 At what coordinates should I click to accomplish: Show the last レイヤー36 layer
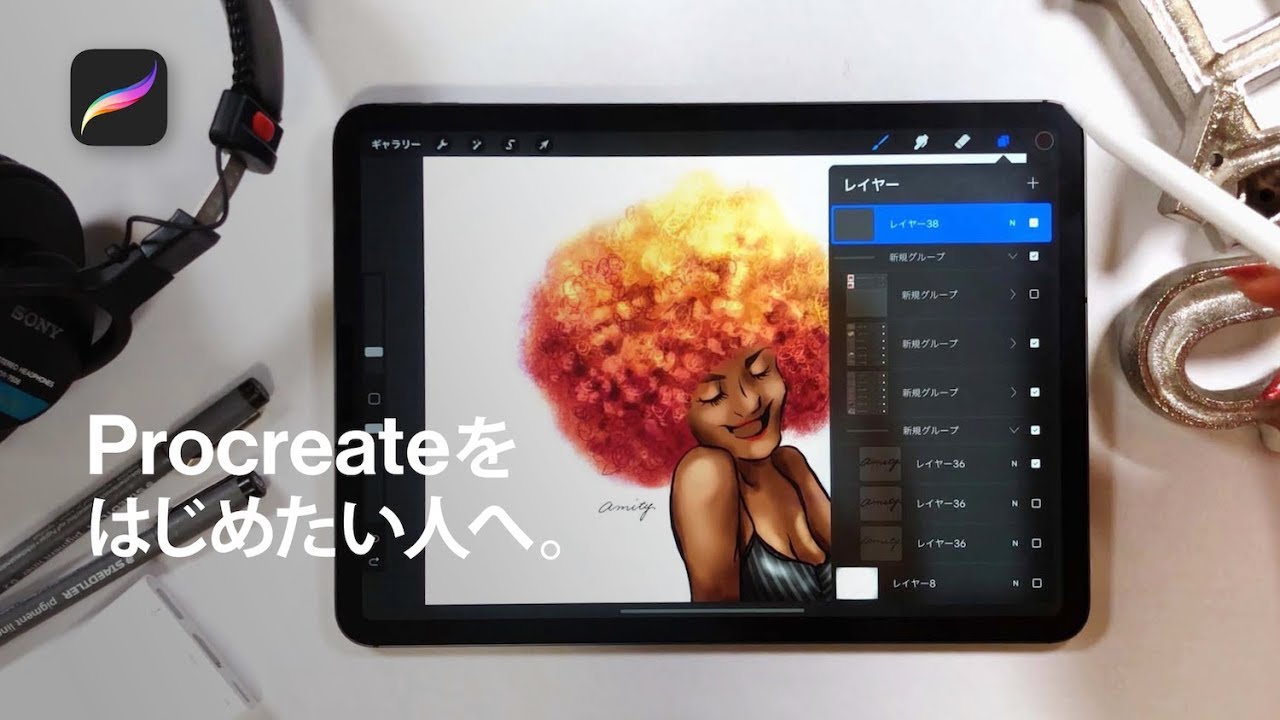pyautogui.click(x=1035, y=543)
